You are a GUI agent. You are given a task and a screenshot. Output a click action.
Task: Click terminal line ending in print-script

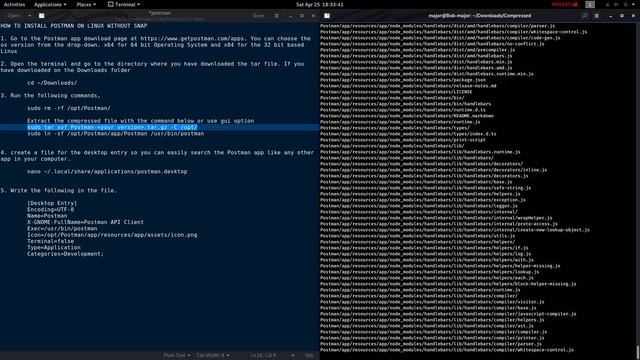403,140
